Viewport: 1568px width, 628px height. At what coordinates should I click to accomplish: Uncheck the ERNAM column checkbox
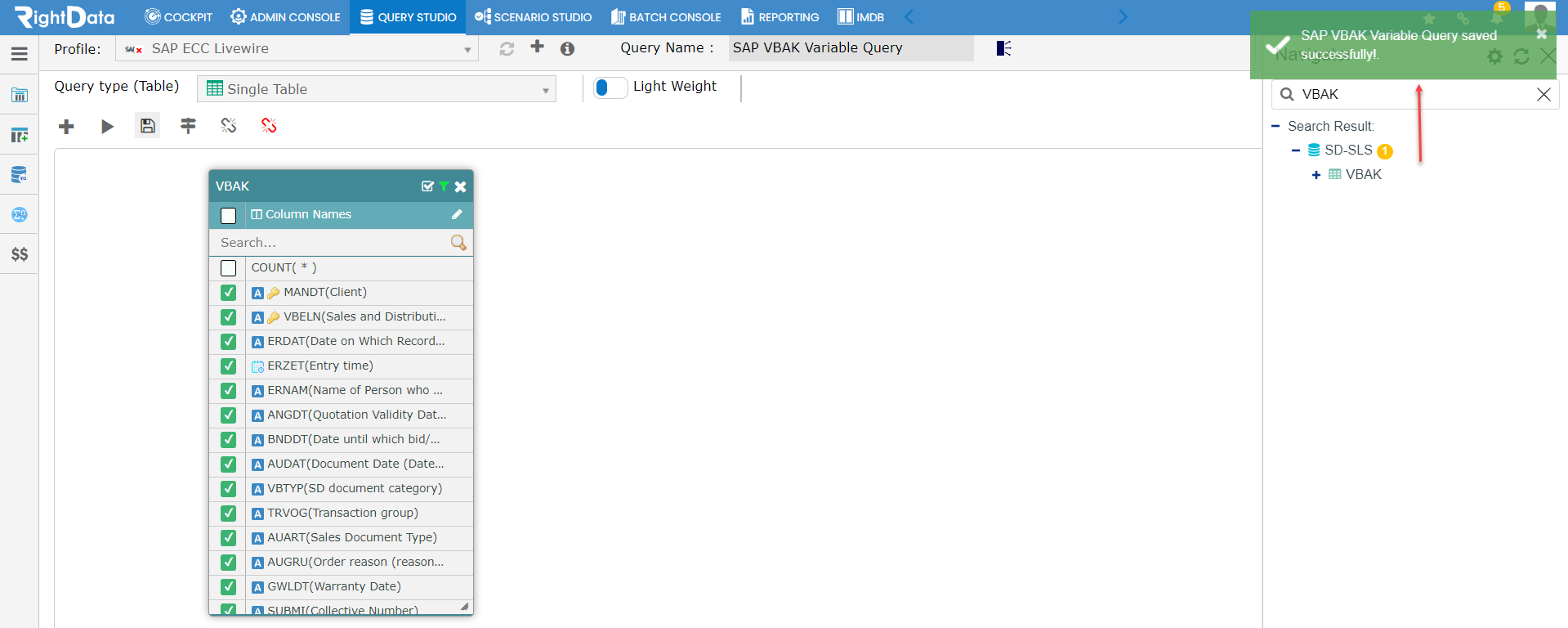coord(229,391)
